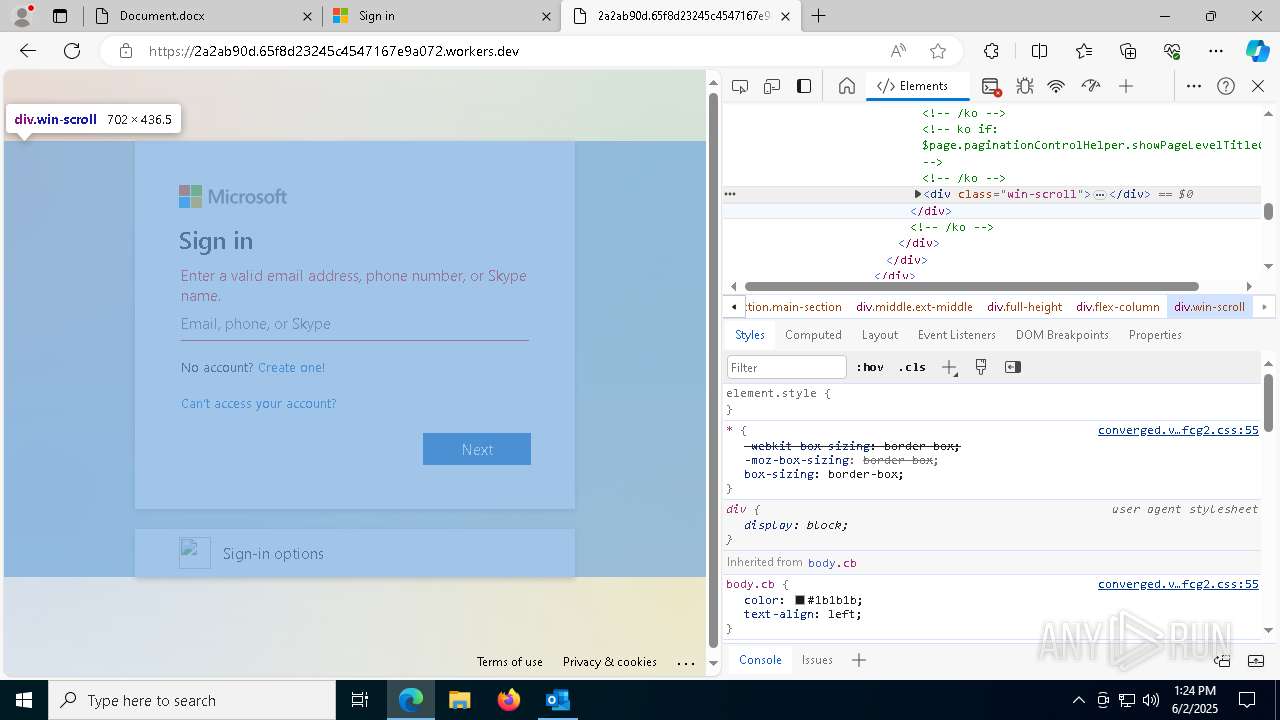This screenshot has height=720, width=1280.
Task: Open the DOM Breakpoints tab
Action: 1062,335
